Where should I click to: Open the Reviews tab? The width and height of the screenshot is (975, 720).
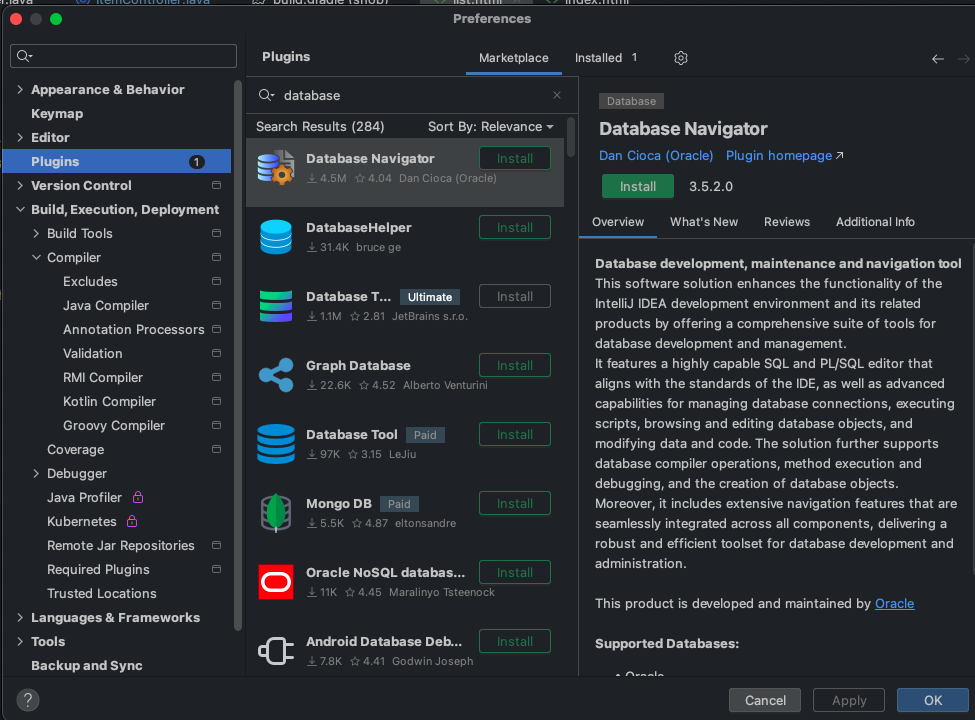click(x=787, y=222)
